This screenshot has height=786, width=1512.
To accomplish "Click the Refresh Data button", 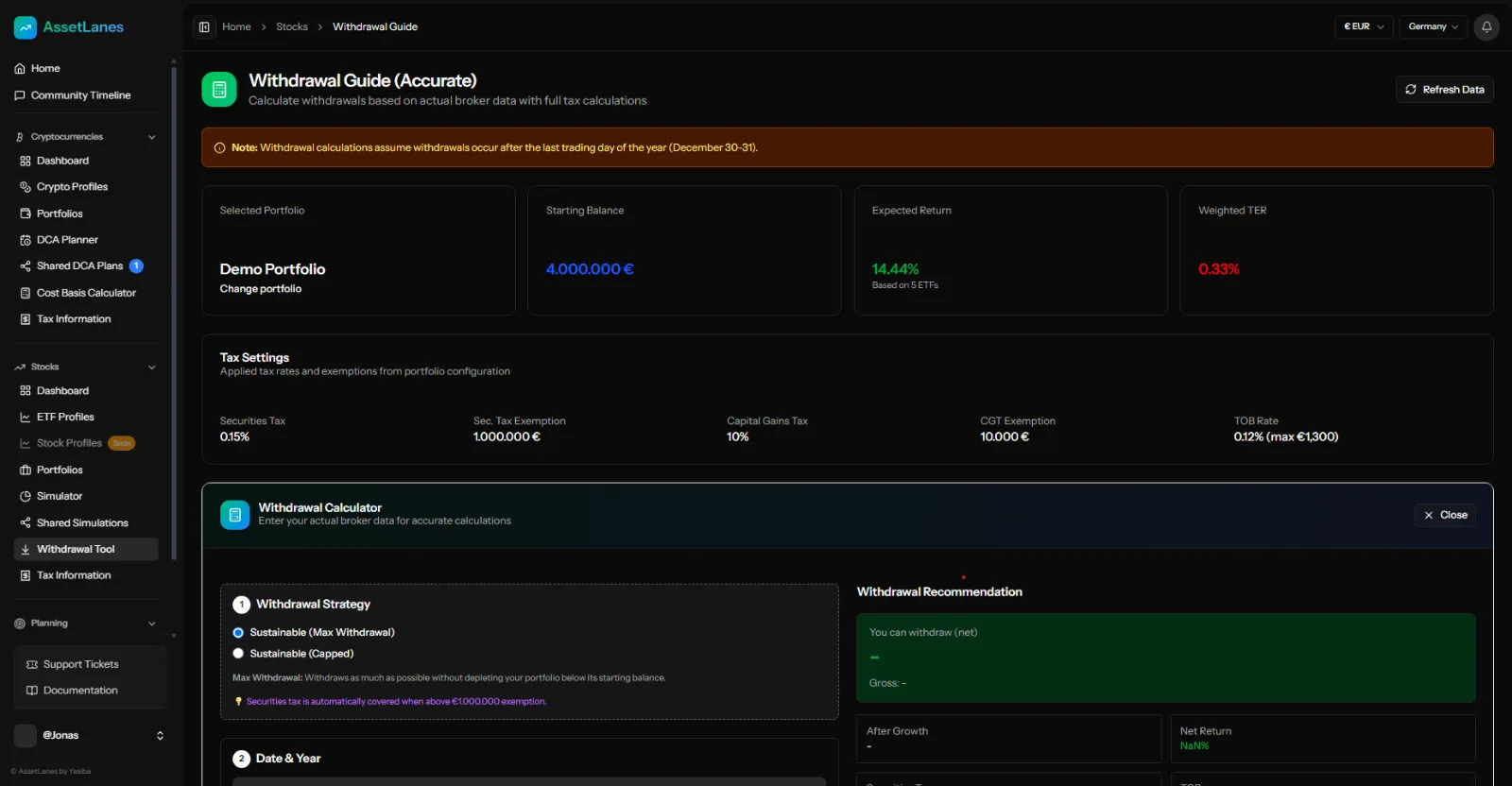I will 1444,90.
